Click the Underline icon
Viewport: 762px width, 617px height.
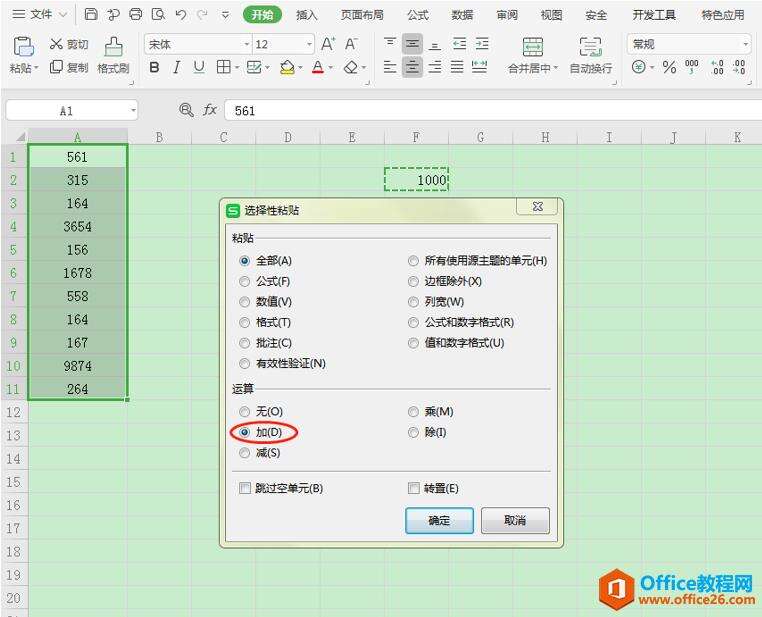point(199,67)
